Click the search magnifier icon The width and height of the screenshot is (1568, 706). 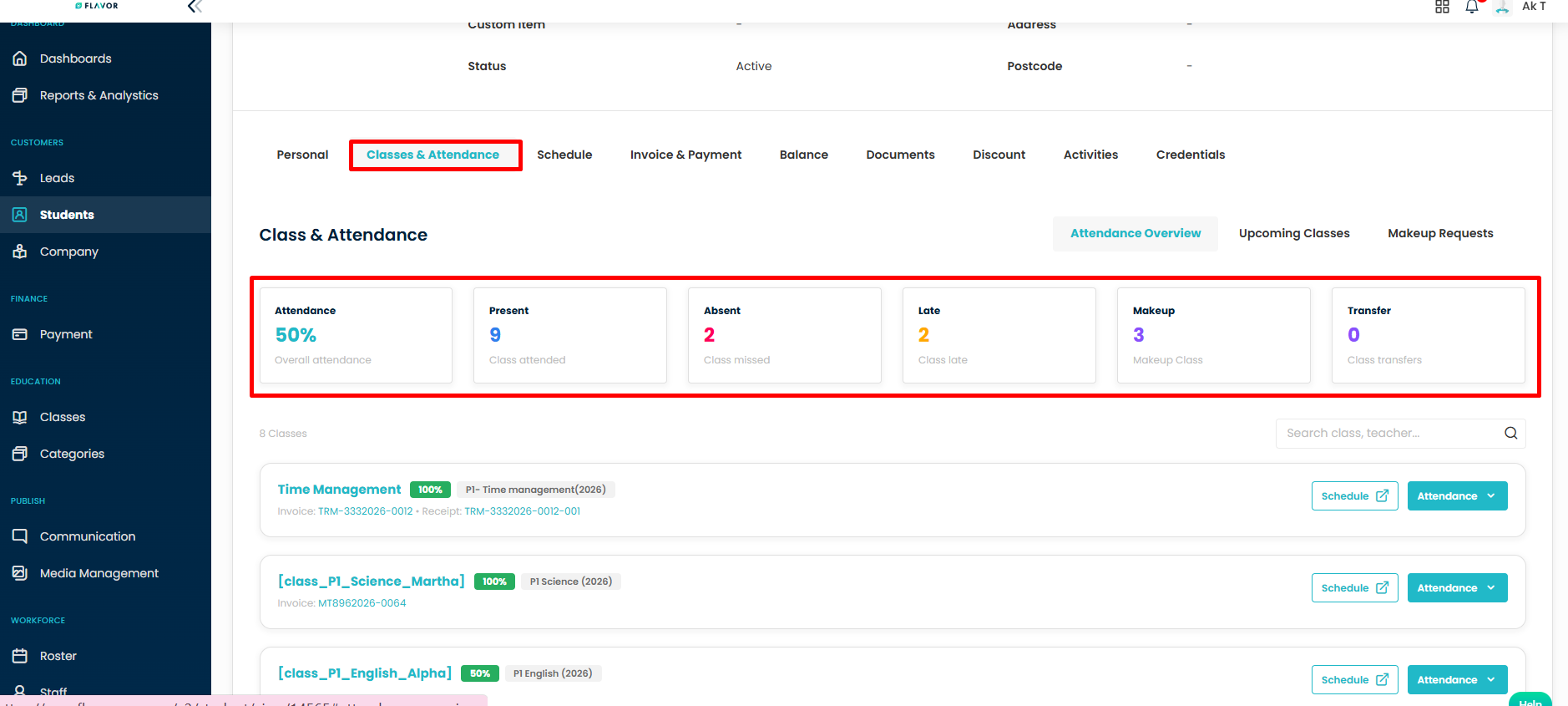point(1510,433)
